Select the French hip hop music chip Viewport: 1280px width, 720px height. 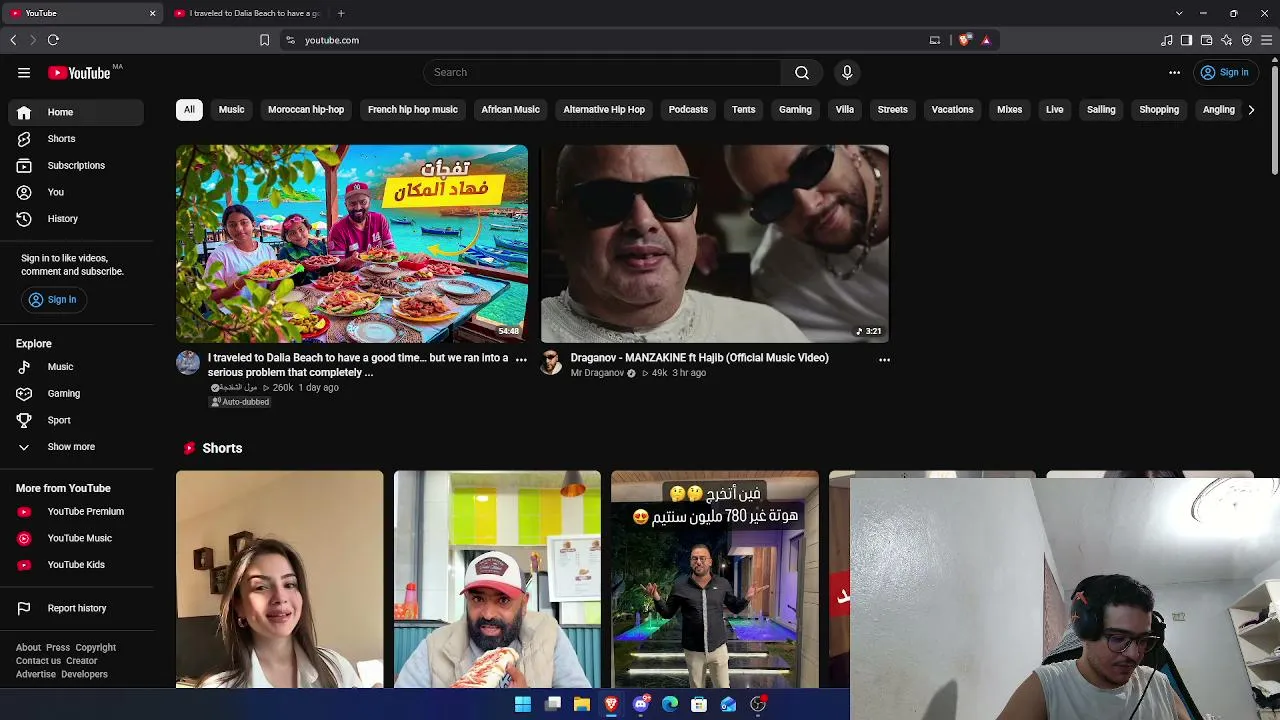coord(412,109)
